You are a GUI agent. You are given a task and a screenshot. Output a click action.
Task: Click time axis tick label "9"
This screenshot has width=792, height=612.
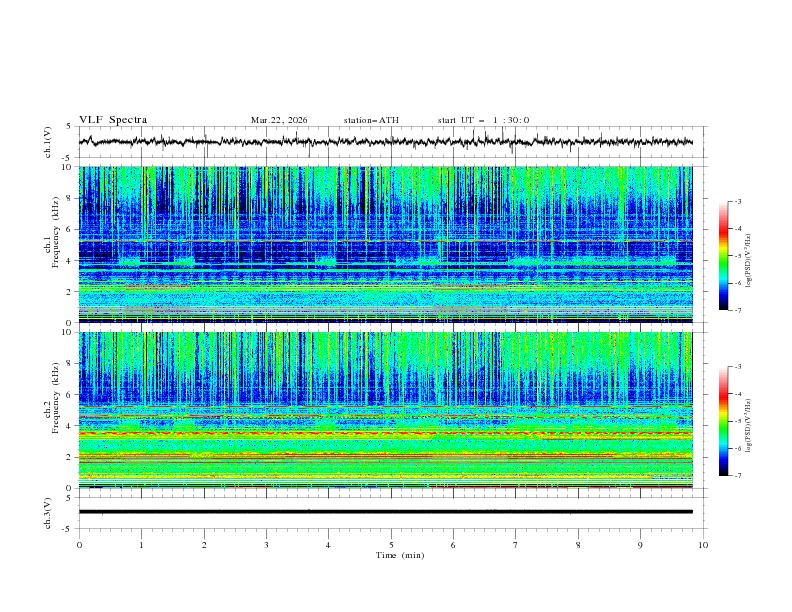click(x=640, y=545)
